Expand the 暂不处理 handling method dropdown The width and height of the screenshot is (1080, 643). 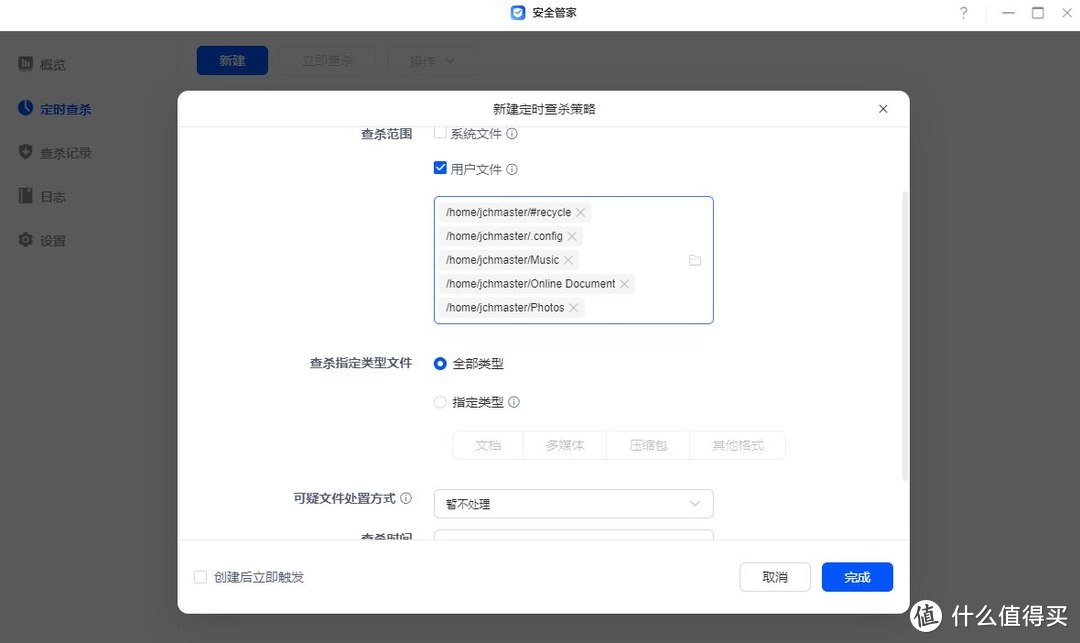[x=573, y=504]
